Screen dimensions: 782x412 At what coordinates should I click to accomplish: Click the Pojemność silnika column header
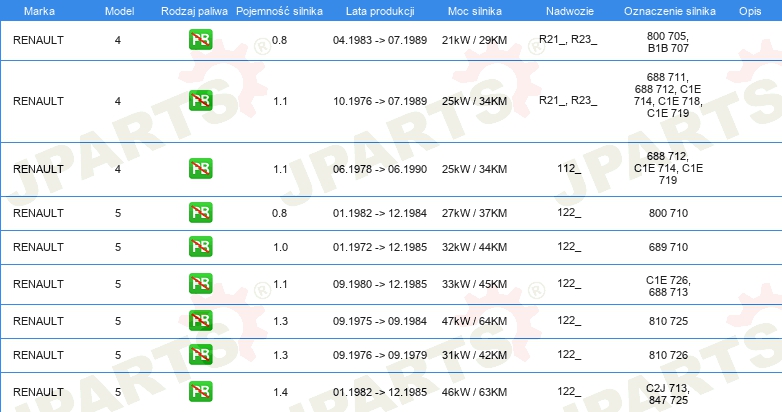coord(279,11)
